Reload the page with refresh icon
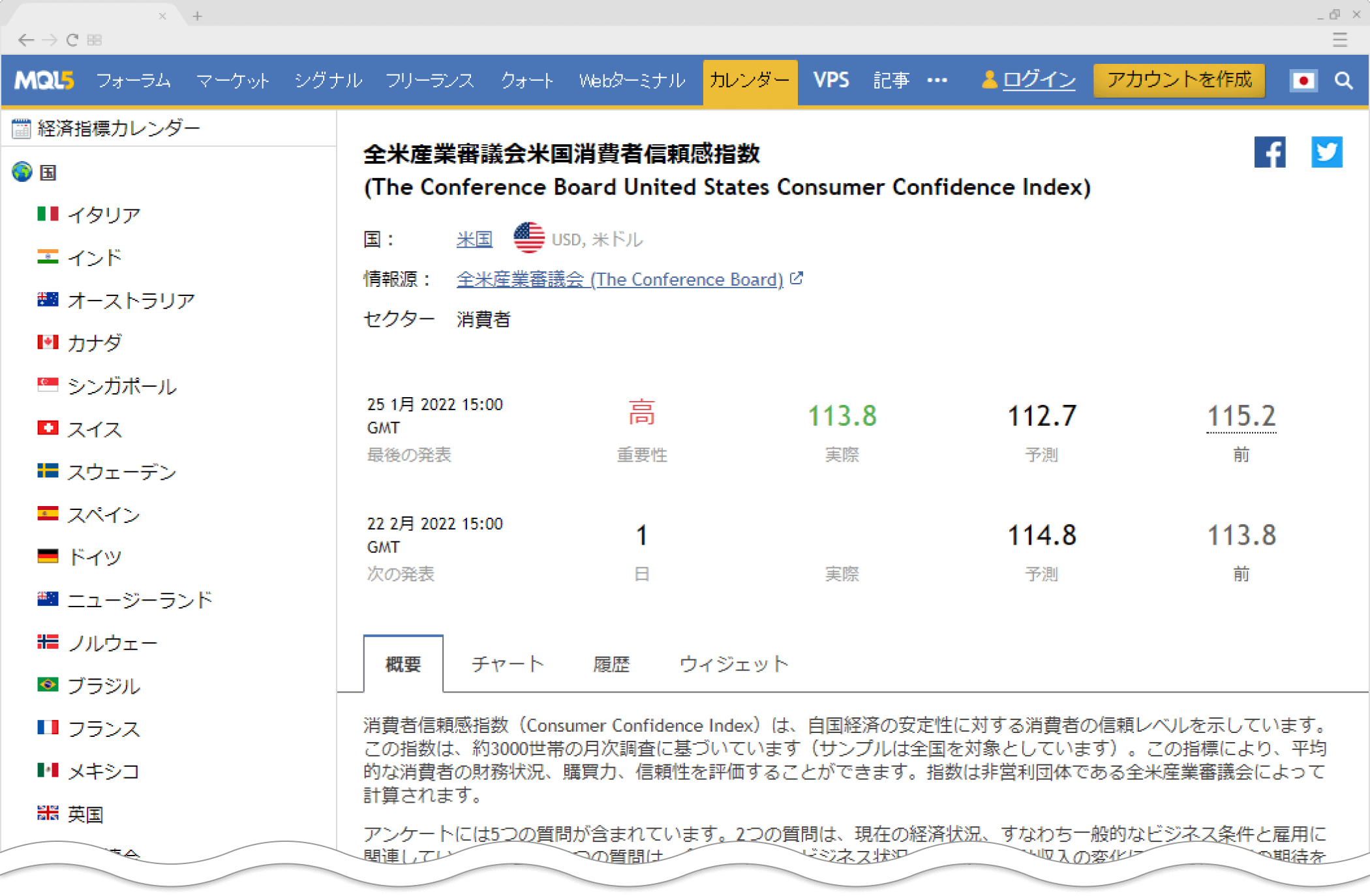 click(x=72, y=40)
